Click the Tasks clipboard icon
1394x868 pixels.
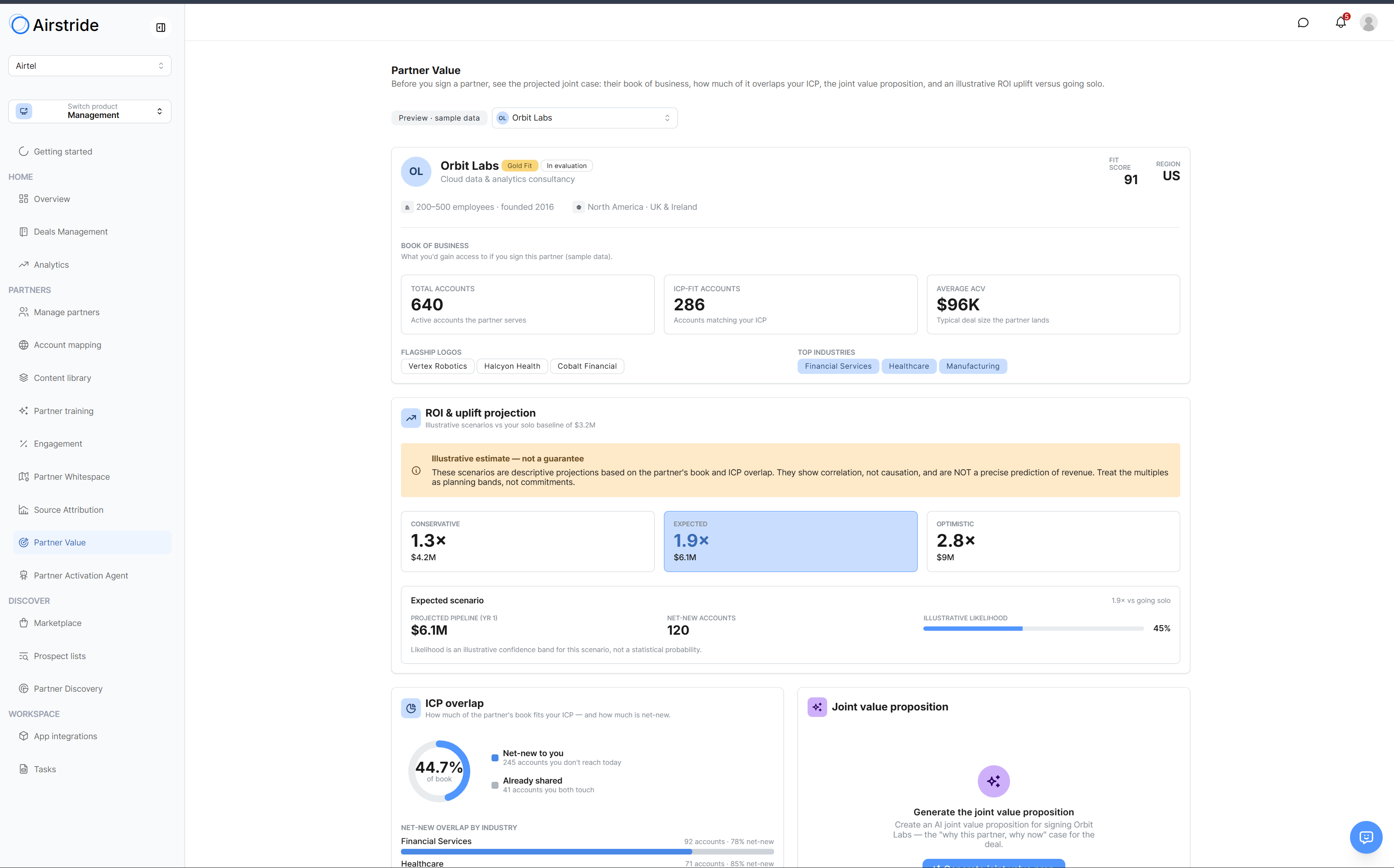pyautogui.click(x=24, y=769)
